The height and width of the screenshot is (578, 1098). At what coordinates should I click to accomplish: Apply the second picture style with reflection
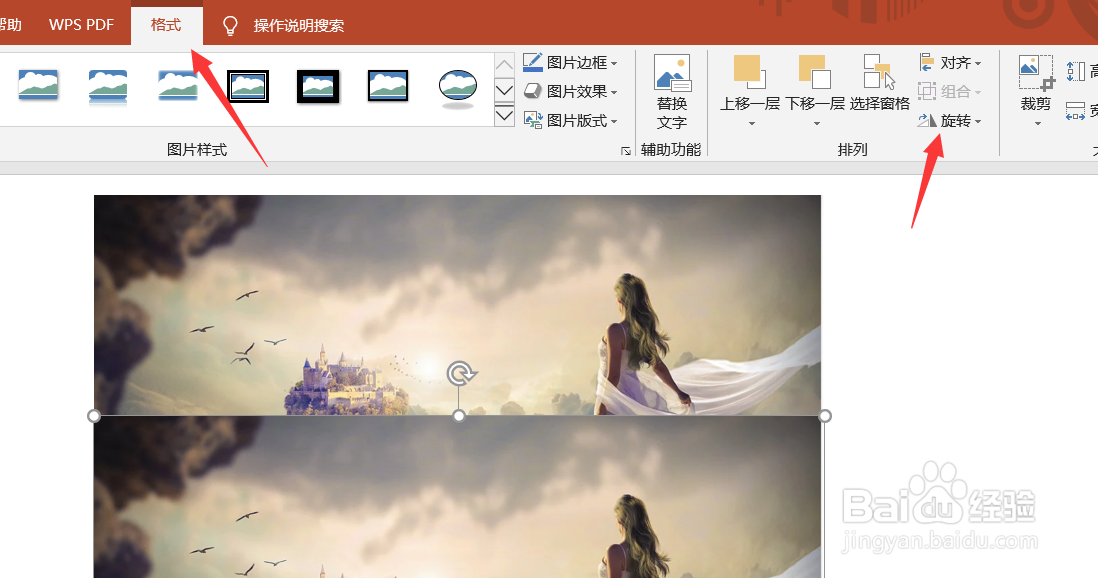(x=108, y=87)
